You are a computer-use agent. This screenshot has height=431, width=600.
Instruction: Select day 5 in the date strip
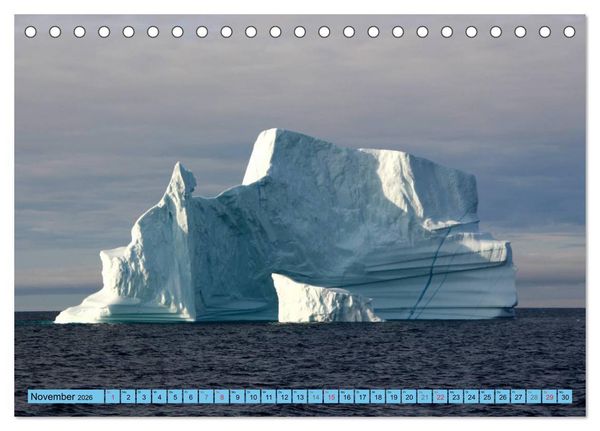click(x=175, y=397)
